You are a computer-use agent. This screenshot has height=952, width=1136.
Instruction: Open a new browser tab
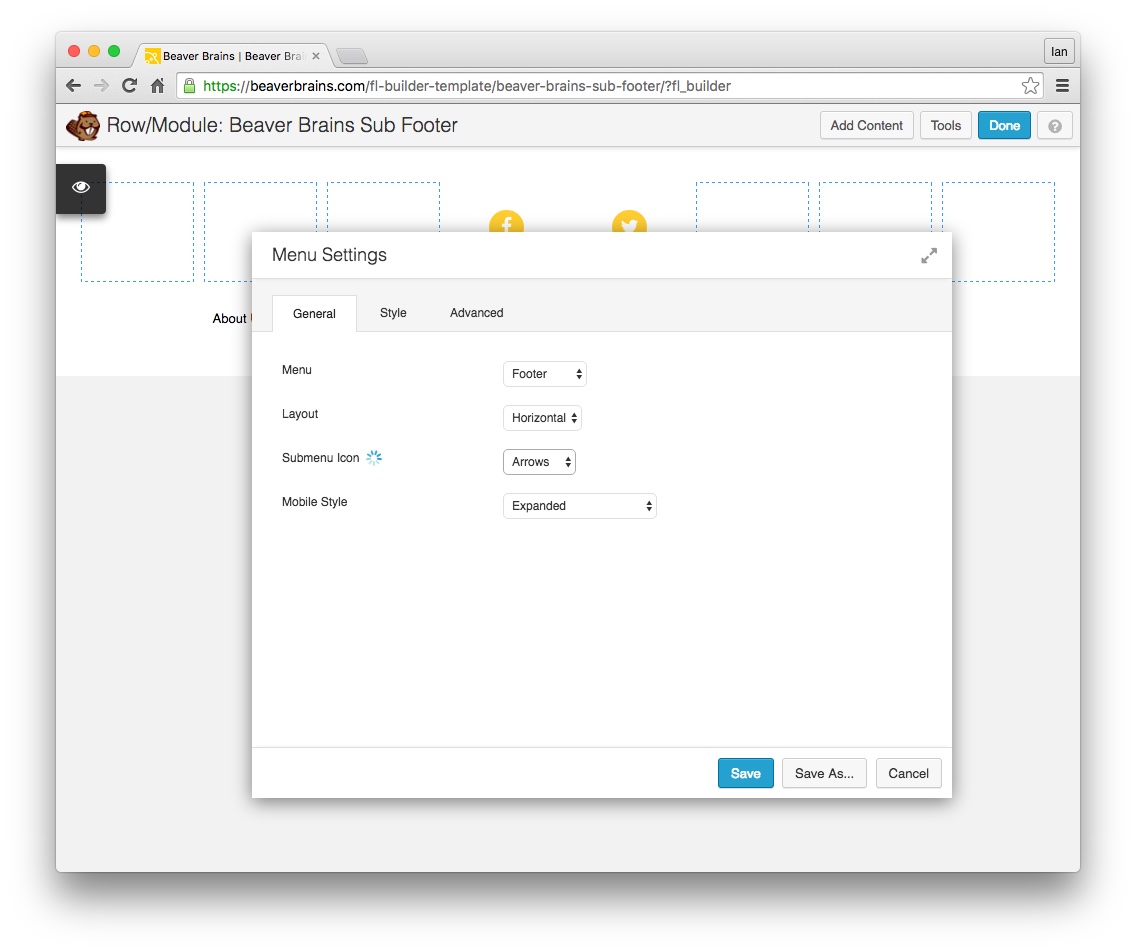(352, 56)
